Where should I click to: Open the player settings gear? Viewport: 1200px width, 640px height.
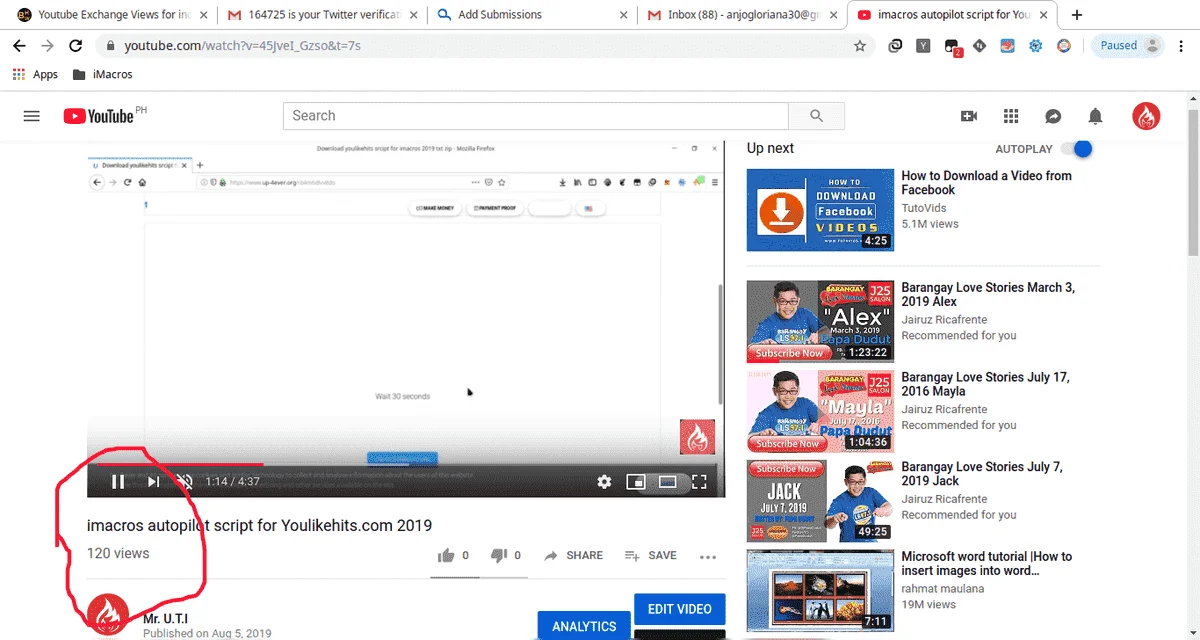pos(604,482)
